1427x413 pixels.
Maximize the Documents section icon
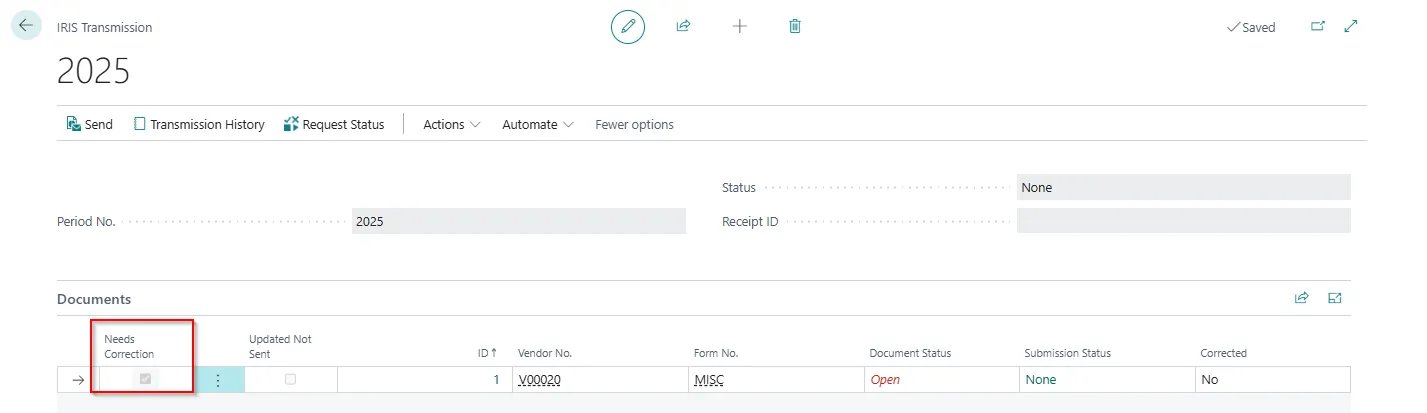[1334, 298]
